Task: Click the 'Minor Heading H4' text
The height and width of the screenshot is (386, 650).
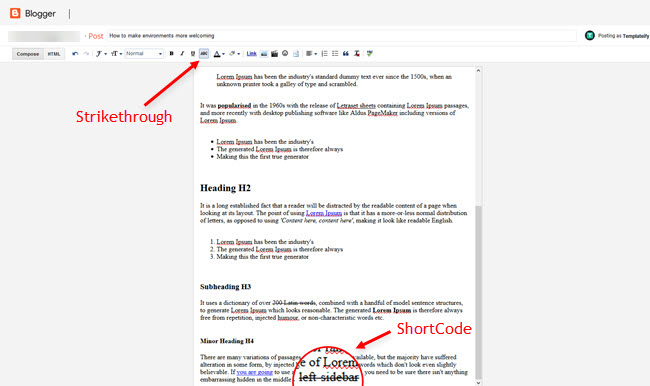Action: [x=227, y=341]
